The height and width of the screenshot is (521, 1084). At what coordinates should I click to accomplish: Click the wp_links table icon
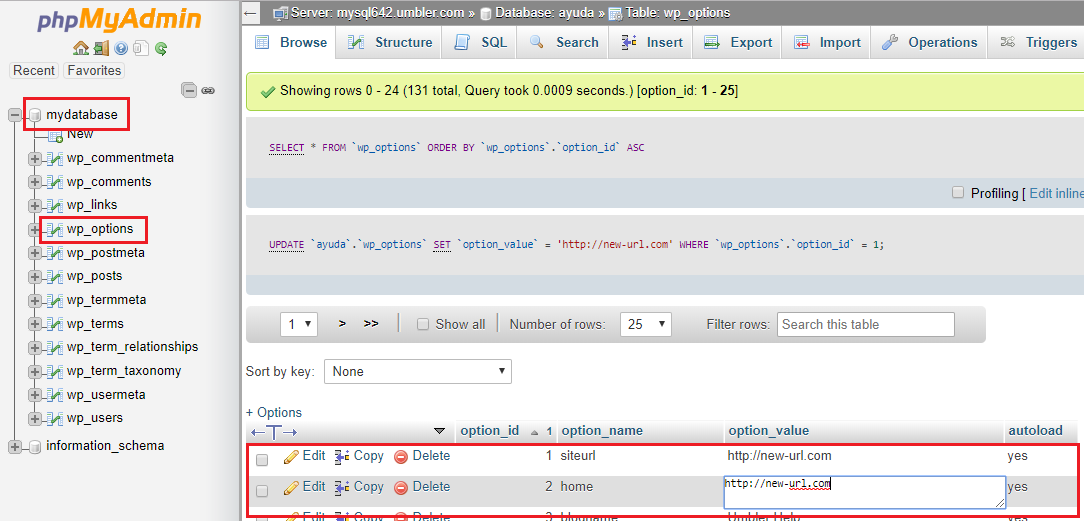(x=55, y=205)
